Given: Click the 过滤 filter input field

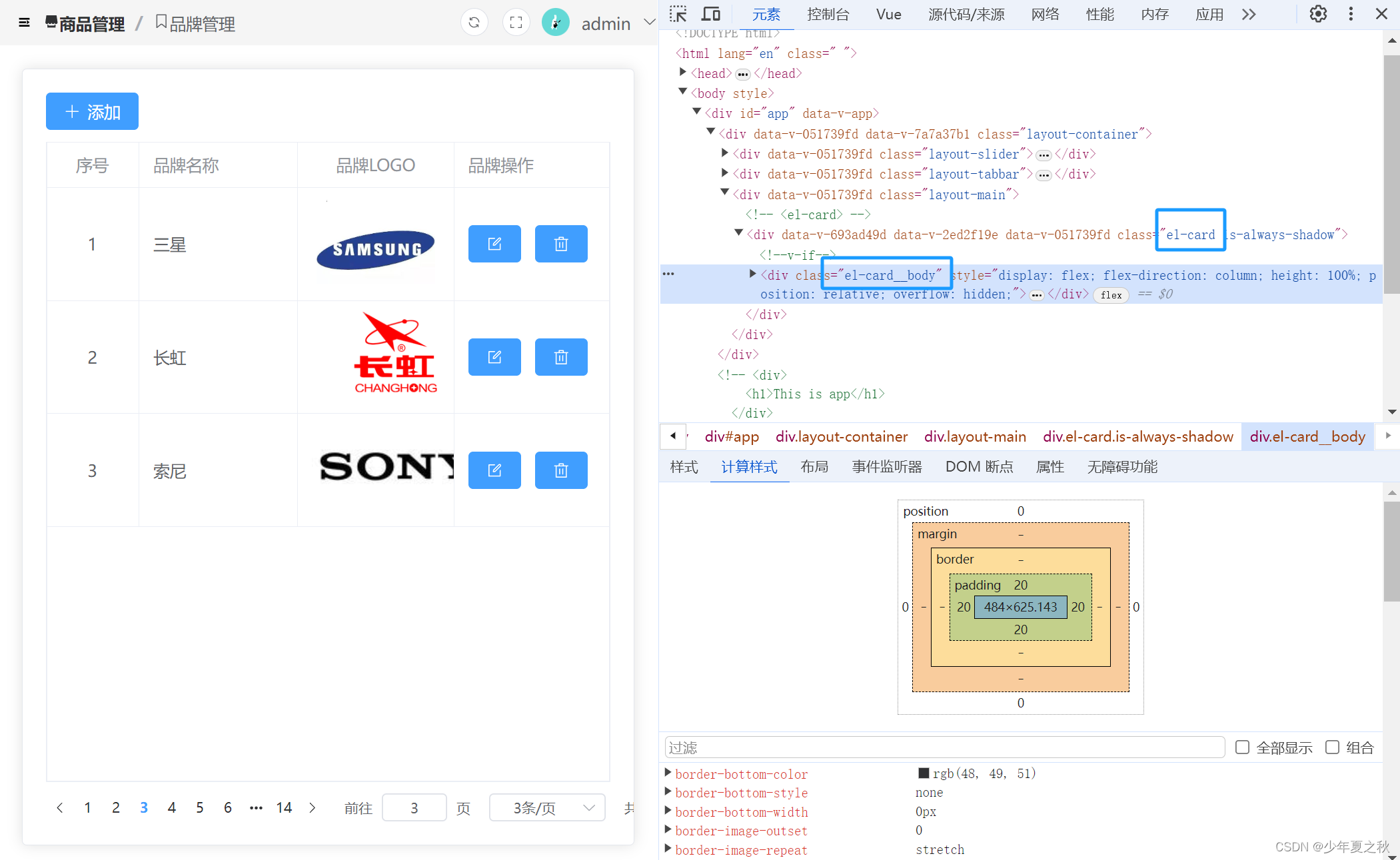Looking at the screenshot, I should click(944, 747).
